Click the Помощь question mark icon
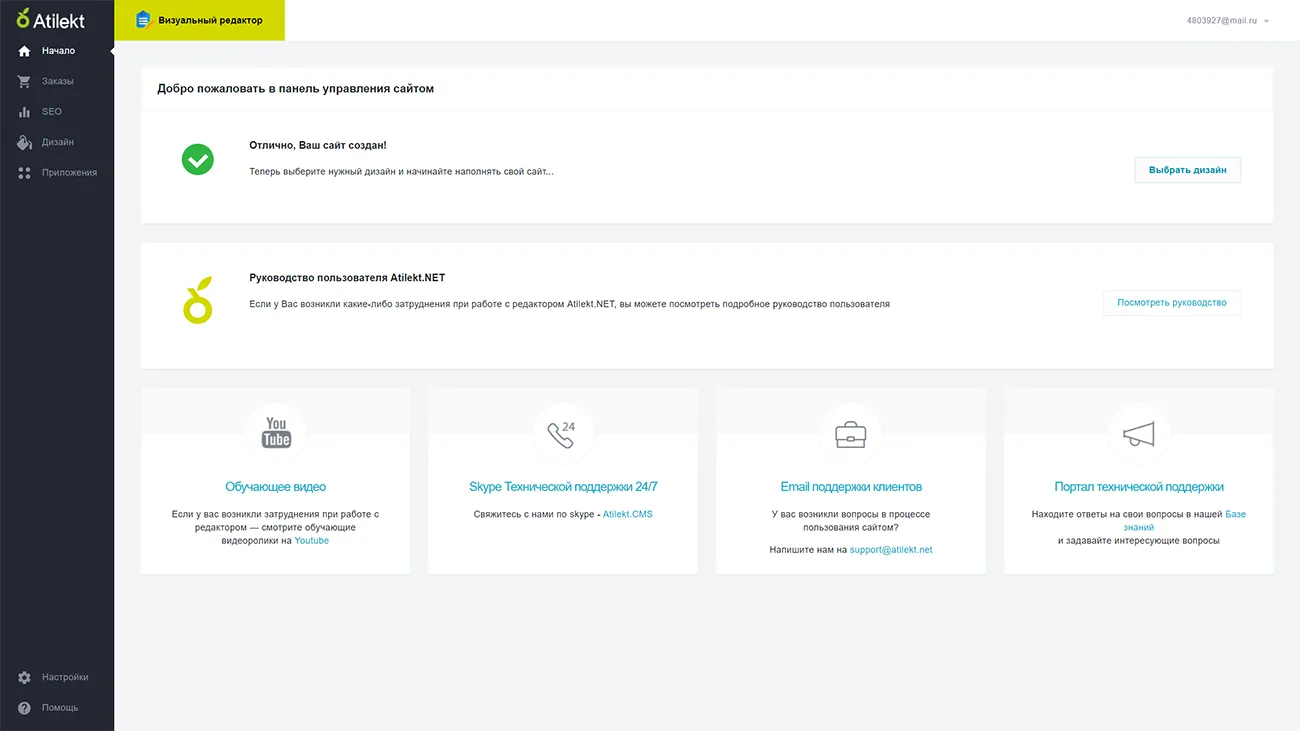This screenshot has width=1300, height=731. tap(25, 708)
